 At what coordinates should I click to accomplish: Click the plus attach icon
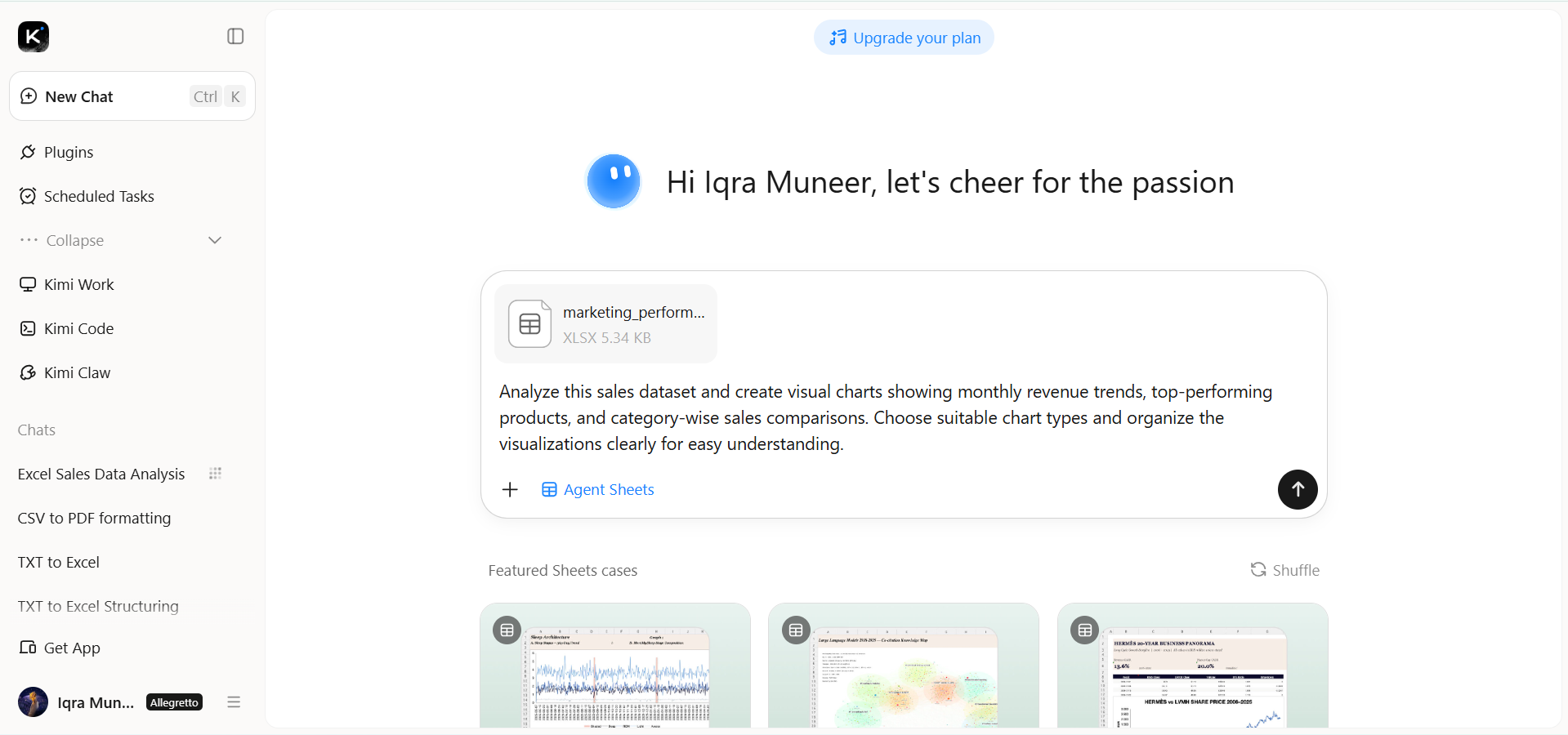pos(510,489)
